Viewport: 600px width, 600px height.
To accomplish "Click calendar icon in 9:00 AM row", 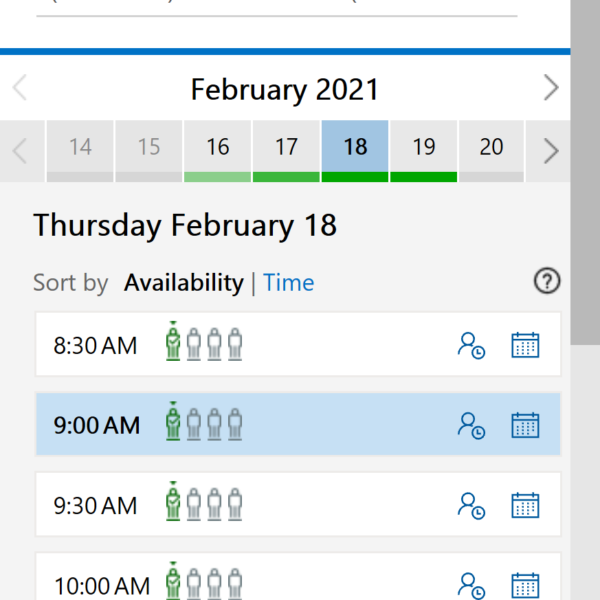I will click(525, 425).
